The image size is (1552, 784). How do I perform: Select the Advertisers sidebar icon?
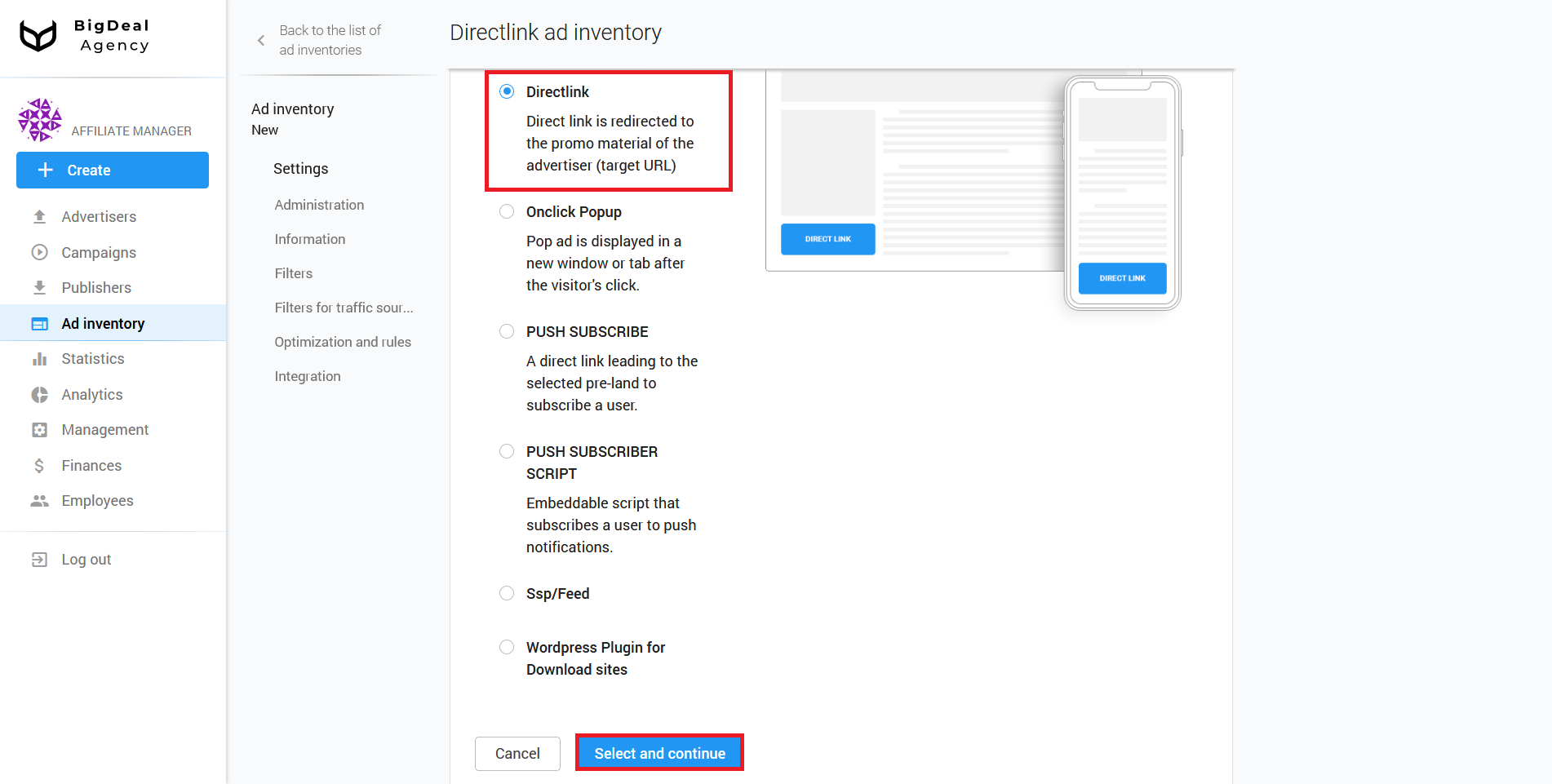coord(38,216)
